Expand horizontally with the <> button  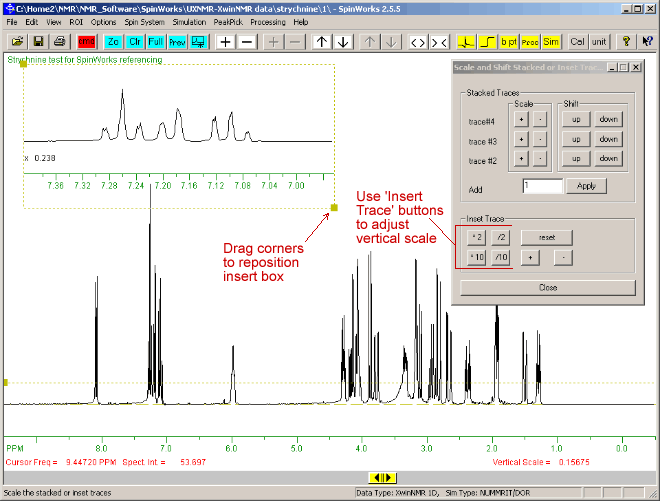418,42
